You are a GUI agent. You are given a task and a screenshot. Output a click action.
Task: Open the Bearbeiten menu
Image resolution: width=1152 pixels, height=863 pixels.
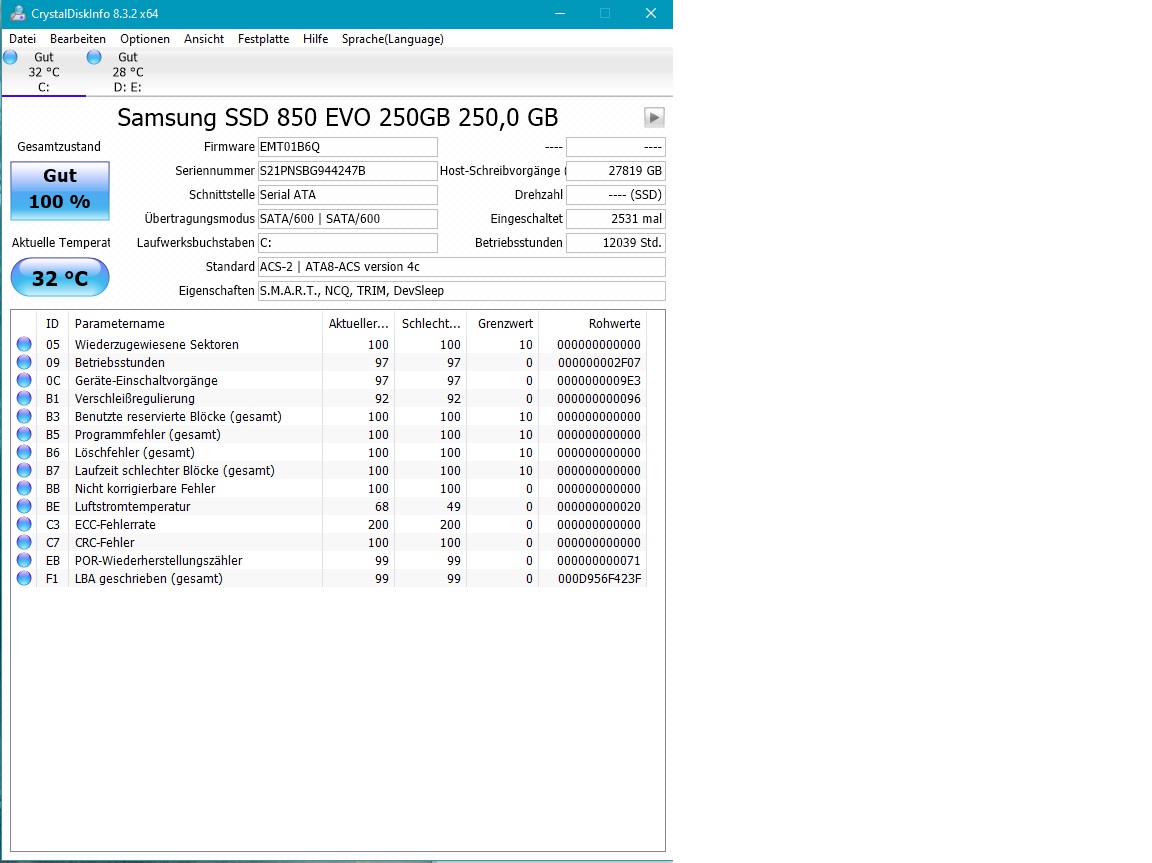[x=78, y=39]
